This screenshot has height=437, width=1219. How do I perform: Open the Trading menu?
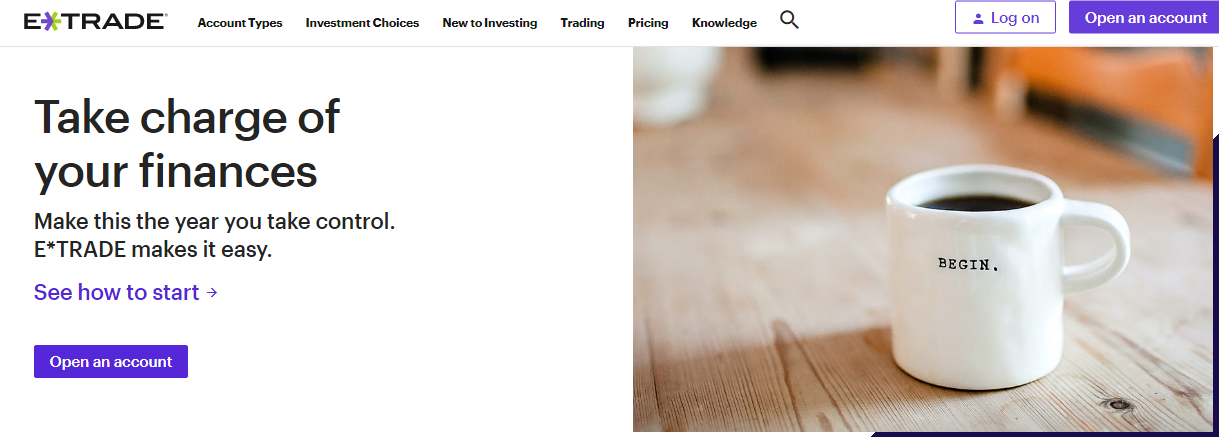click(582, 23)
